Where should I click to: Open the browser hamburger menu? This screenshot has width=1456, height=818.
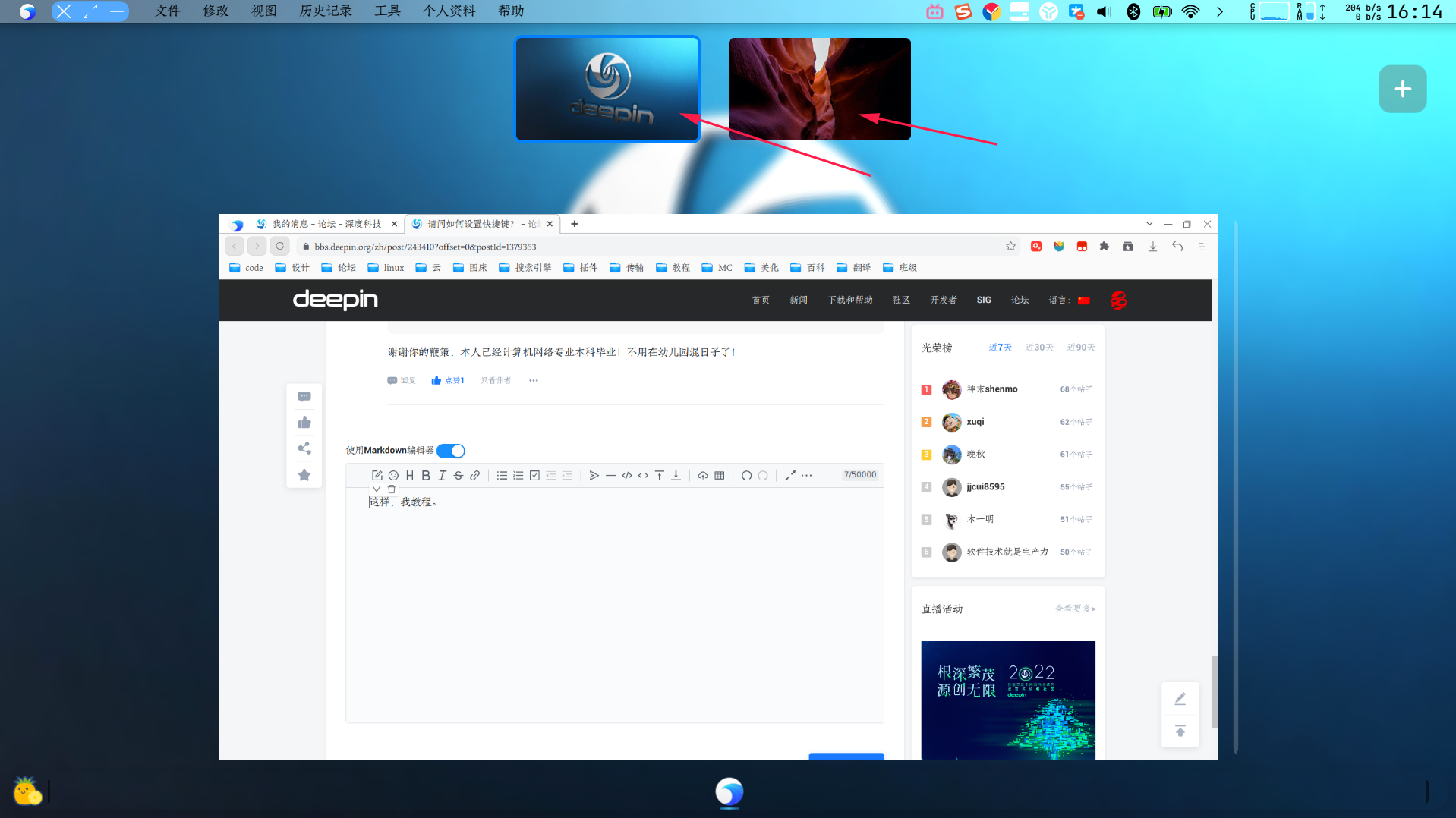[1202, 247]
